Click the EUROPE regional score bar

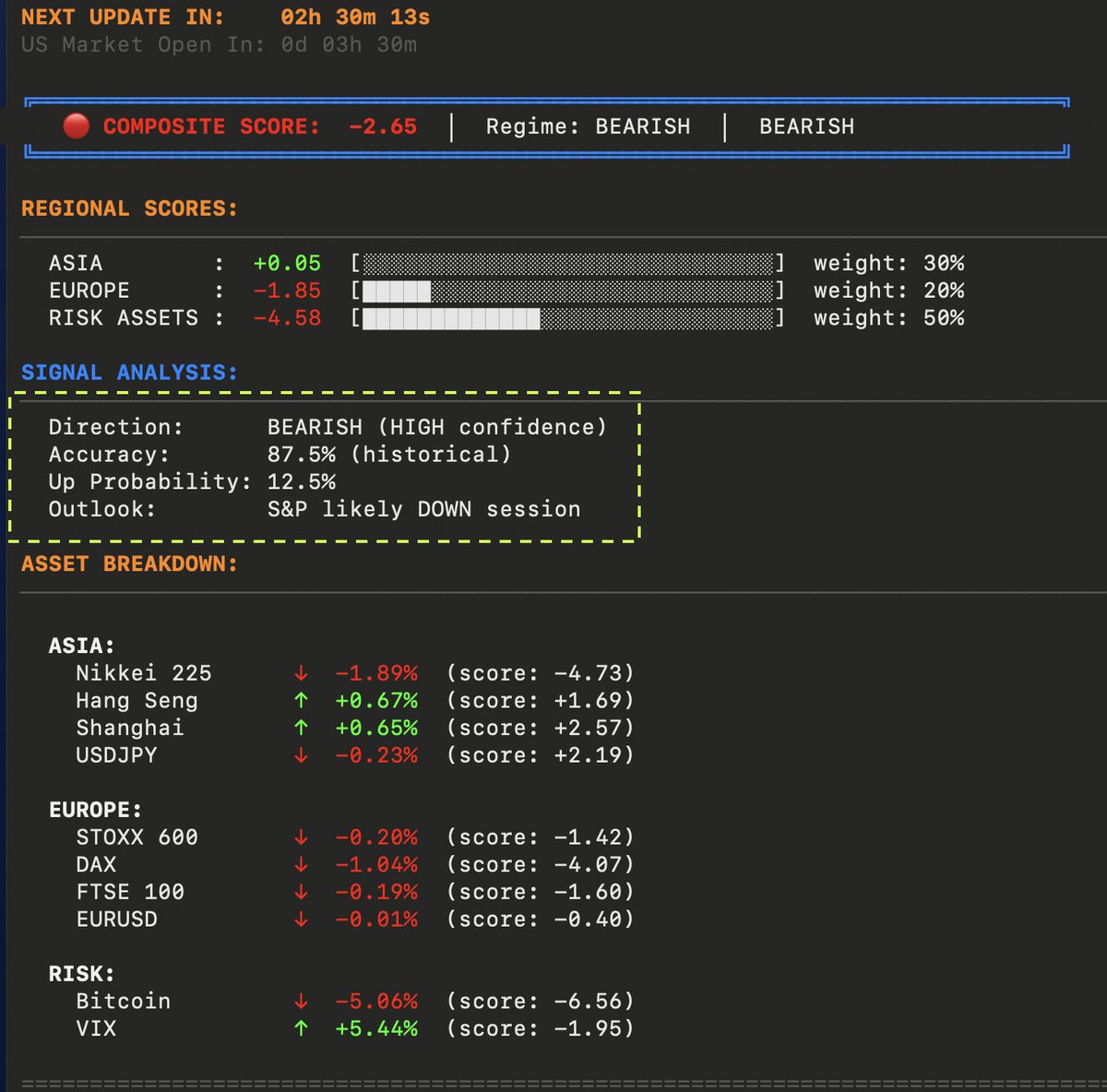tap(567, 291)
